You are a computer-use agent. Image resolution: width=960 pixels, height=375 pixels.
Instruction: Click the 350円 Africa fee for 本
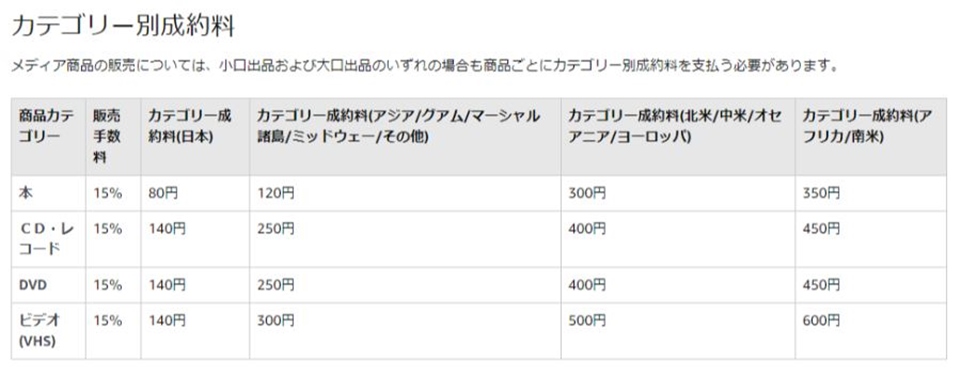coord(821,194)
